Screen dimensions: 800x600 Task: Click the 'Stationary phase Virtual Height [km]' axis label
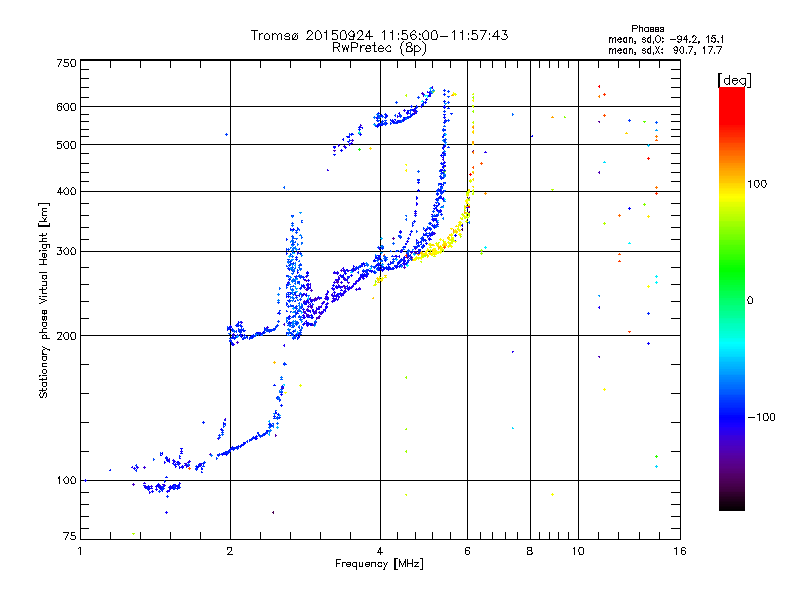coord(44,300)
